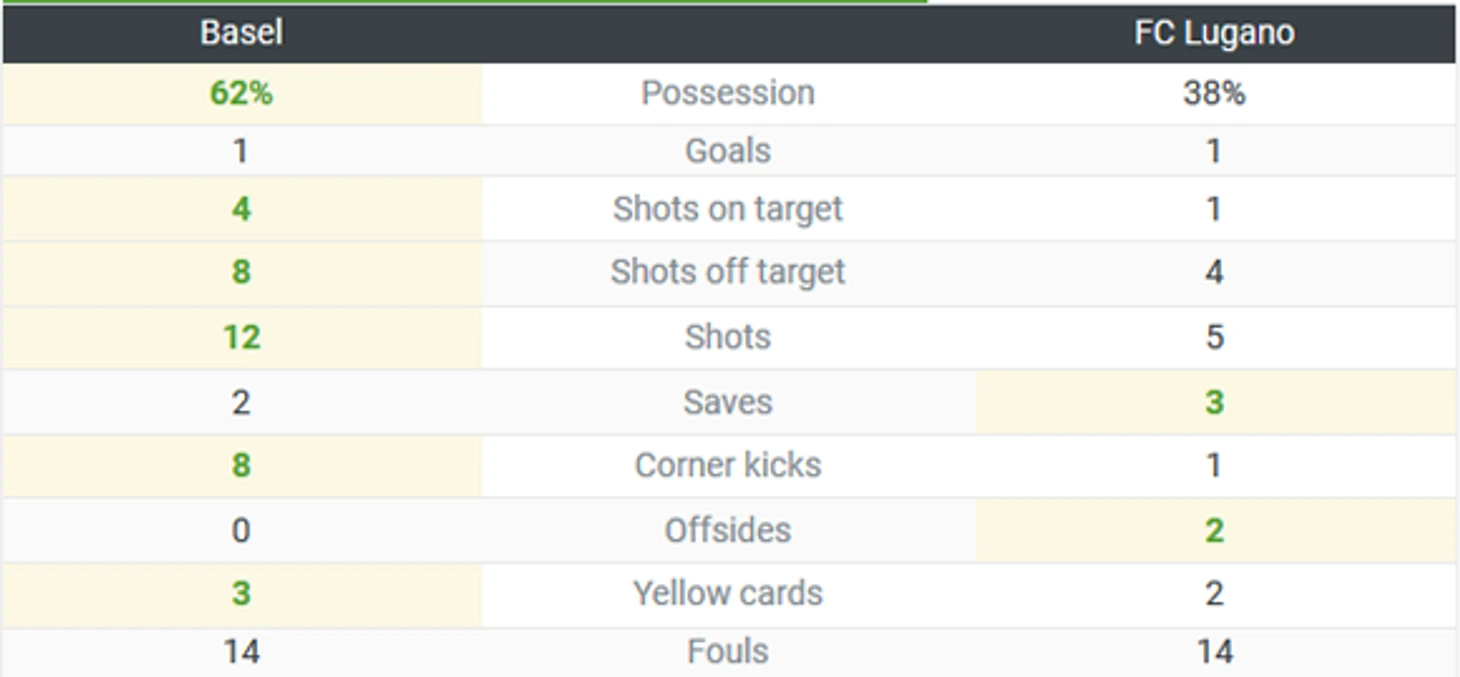1460x677 pixels.
Task: Click Basel's total shots value 12
Action: [x=241, y=337]
